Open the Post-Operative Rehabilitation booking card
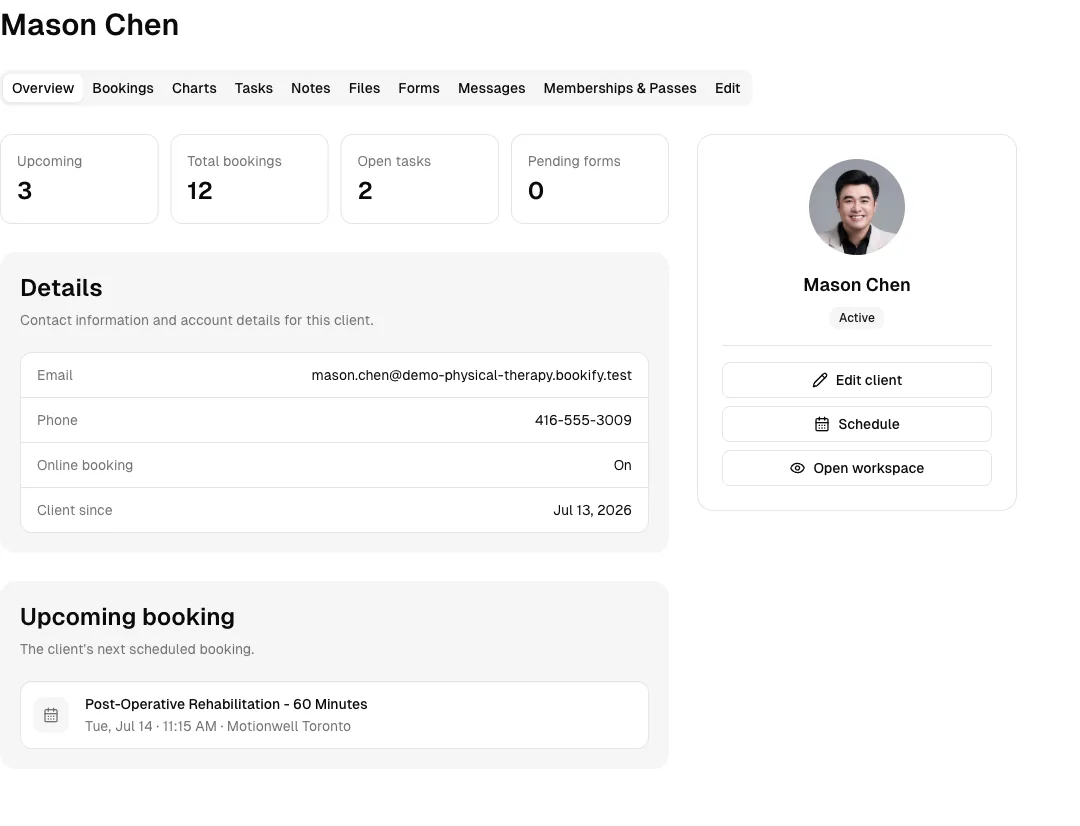 point(334,715)
